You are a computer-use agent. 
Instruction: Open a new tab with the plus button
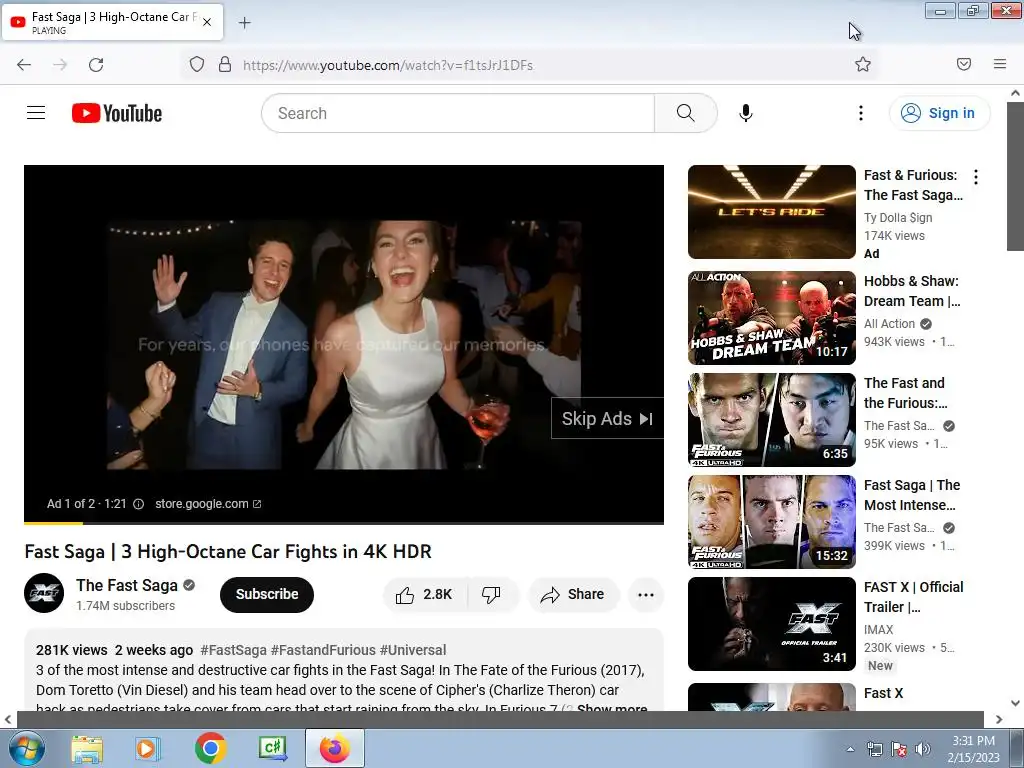[x=244, y=23]
